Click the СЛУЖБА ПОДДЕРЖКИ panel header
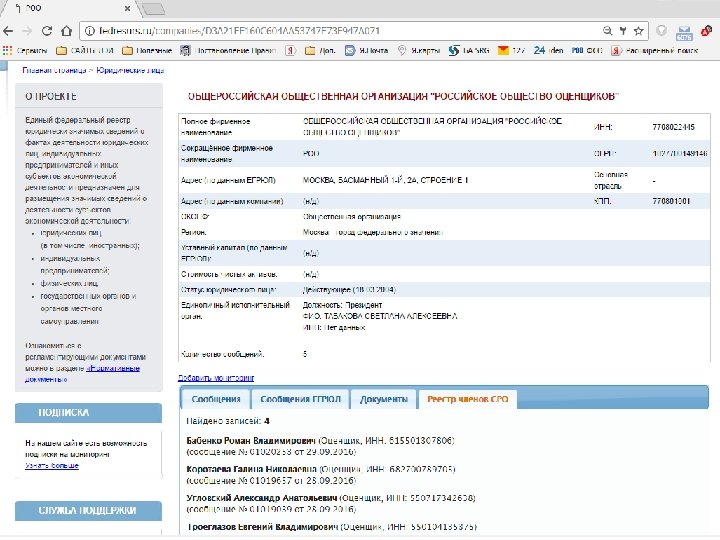Image resolution: width=720 pixels, height=540 pixels. [x=88, y=511]
